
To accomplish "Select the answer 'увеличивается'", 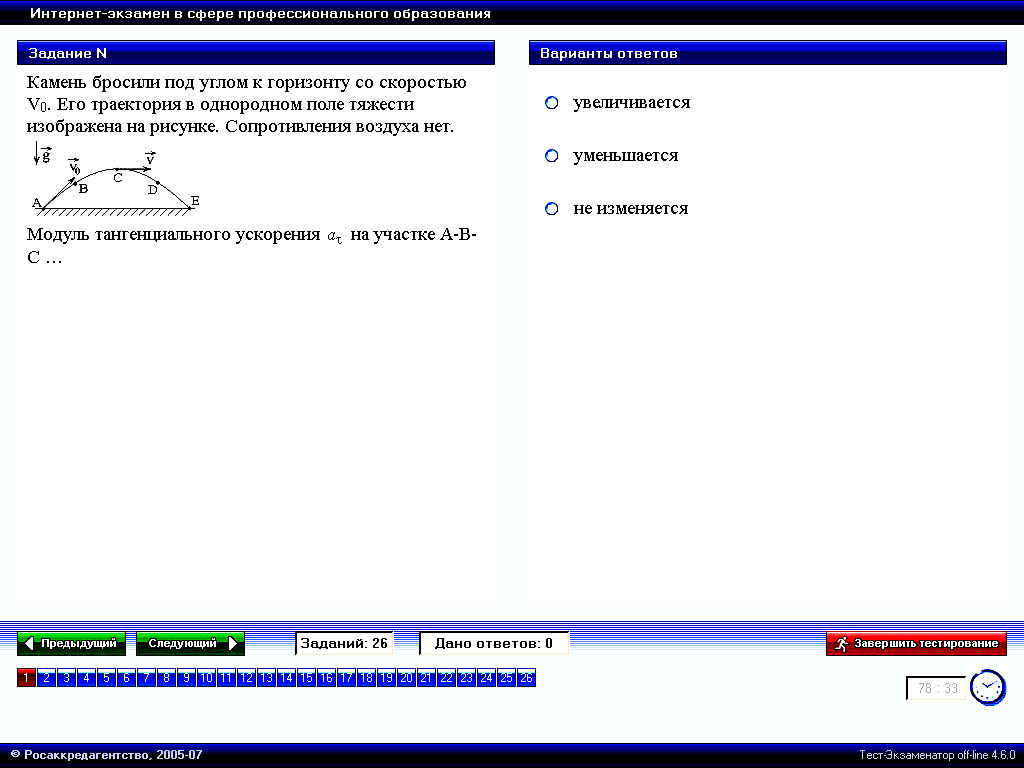I will click(552, 103).
